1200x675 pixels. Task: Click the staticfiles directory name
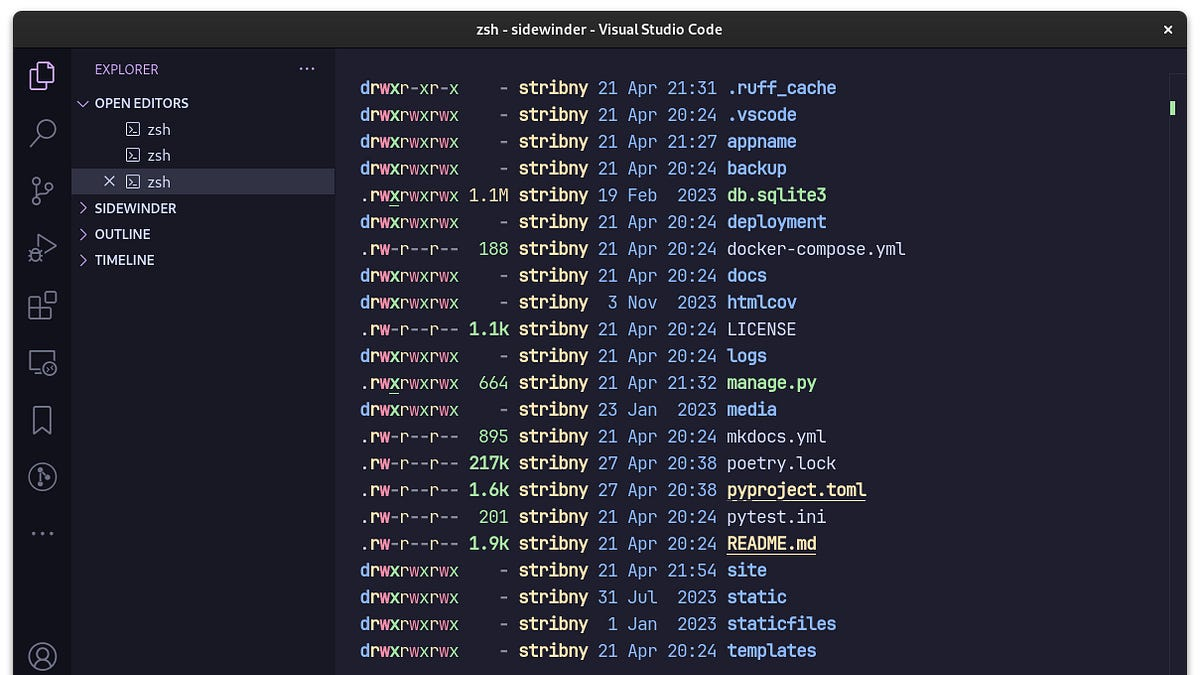point(781,624)
